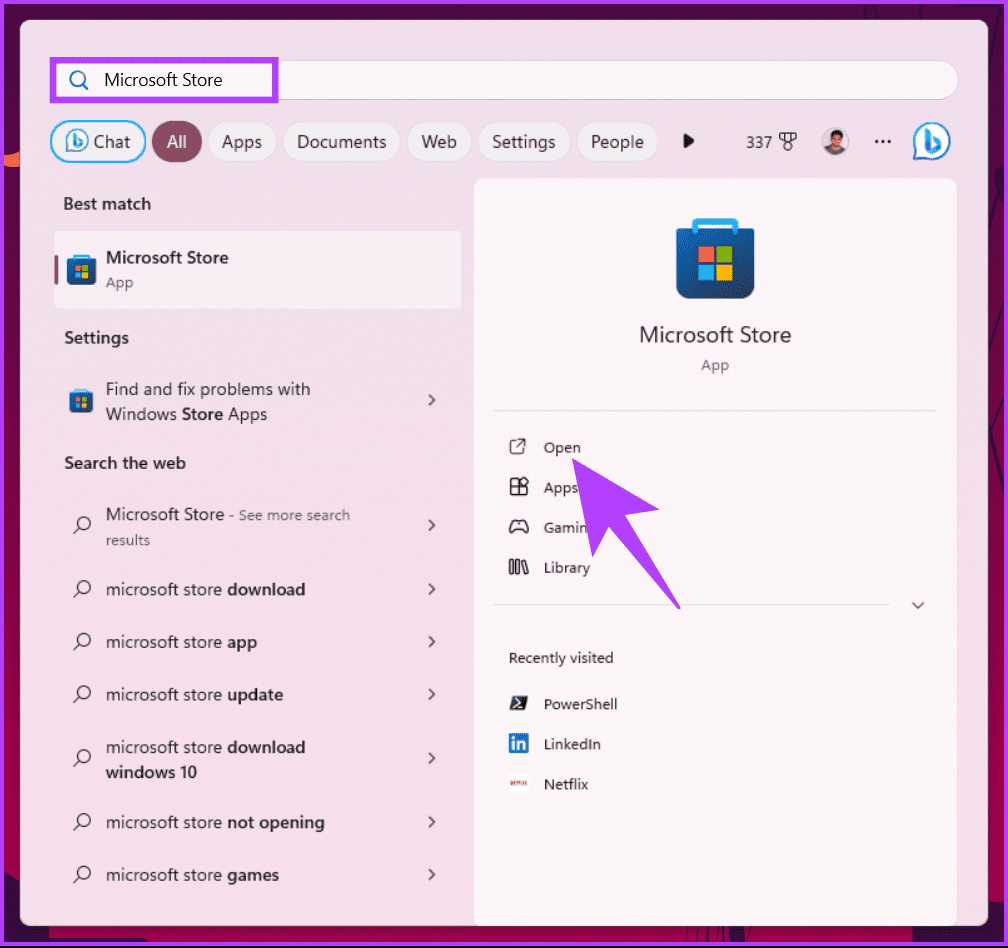Select the user profile picture
Screen dimensions: 1008x948
(x=835, y=141)
